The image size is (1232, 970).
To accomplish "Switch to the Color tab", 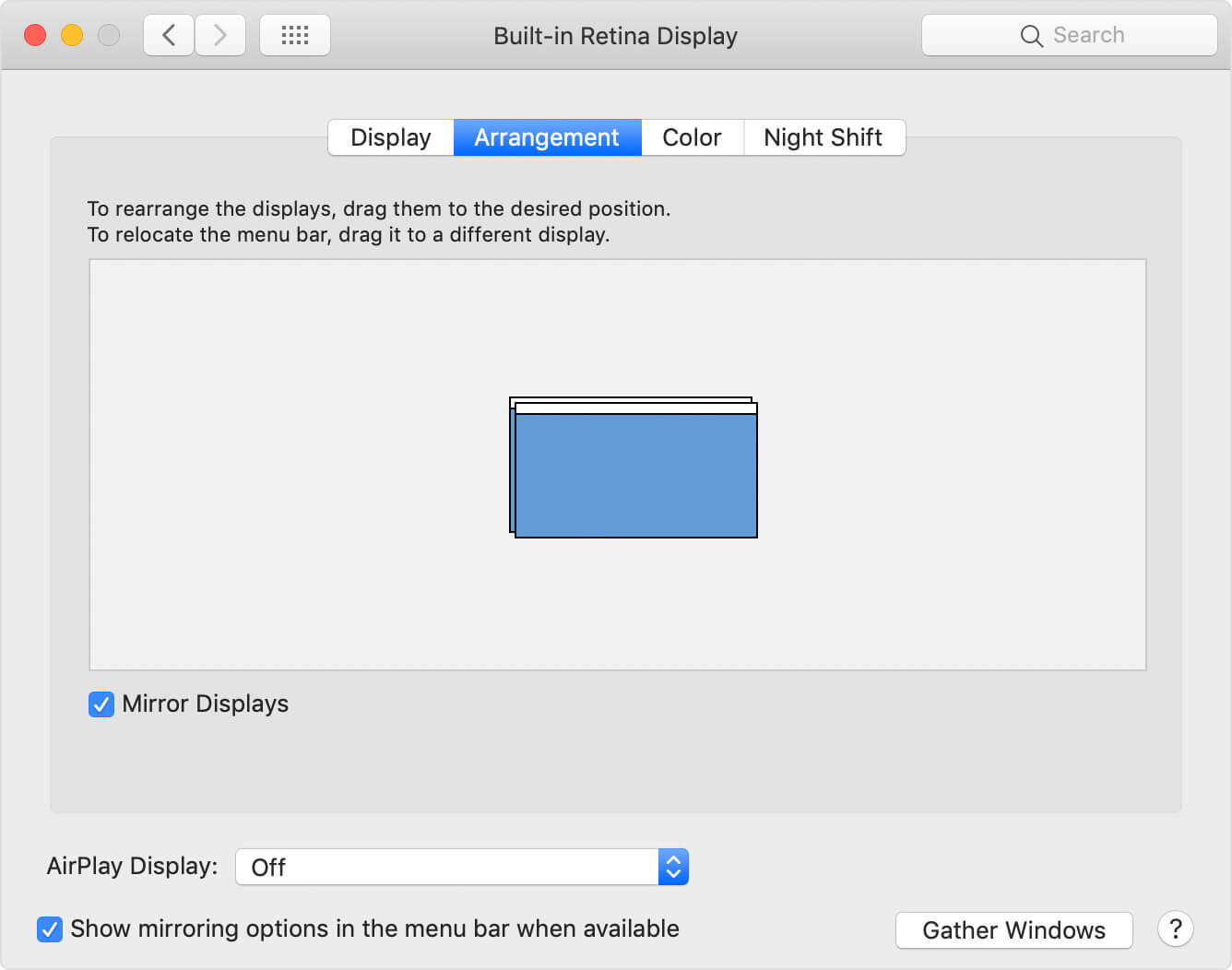I will coord(692,136).
